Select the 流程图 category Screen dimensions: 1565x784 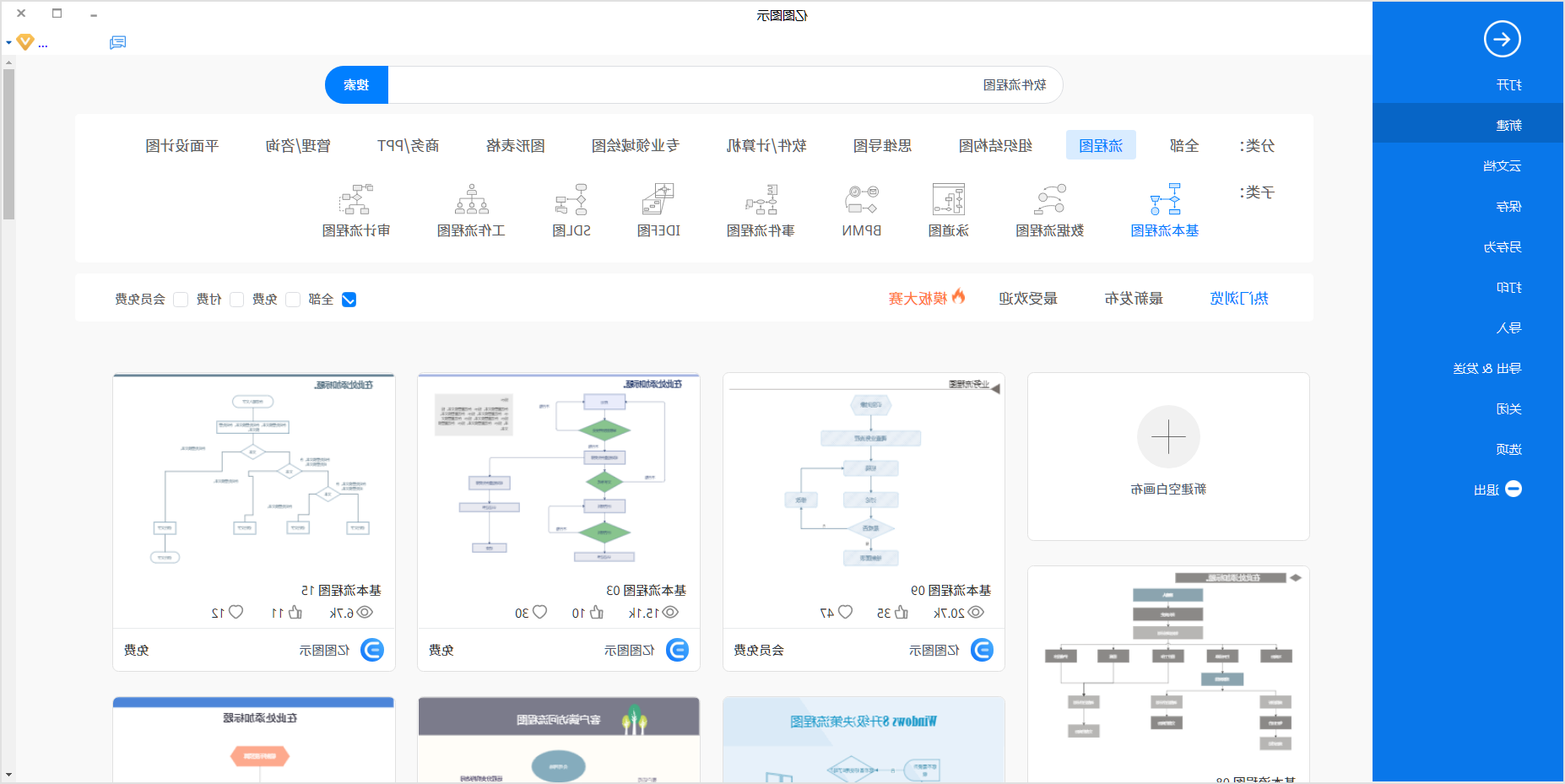(x=1101, y=145)
